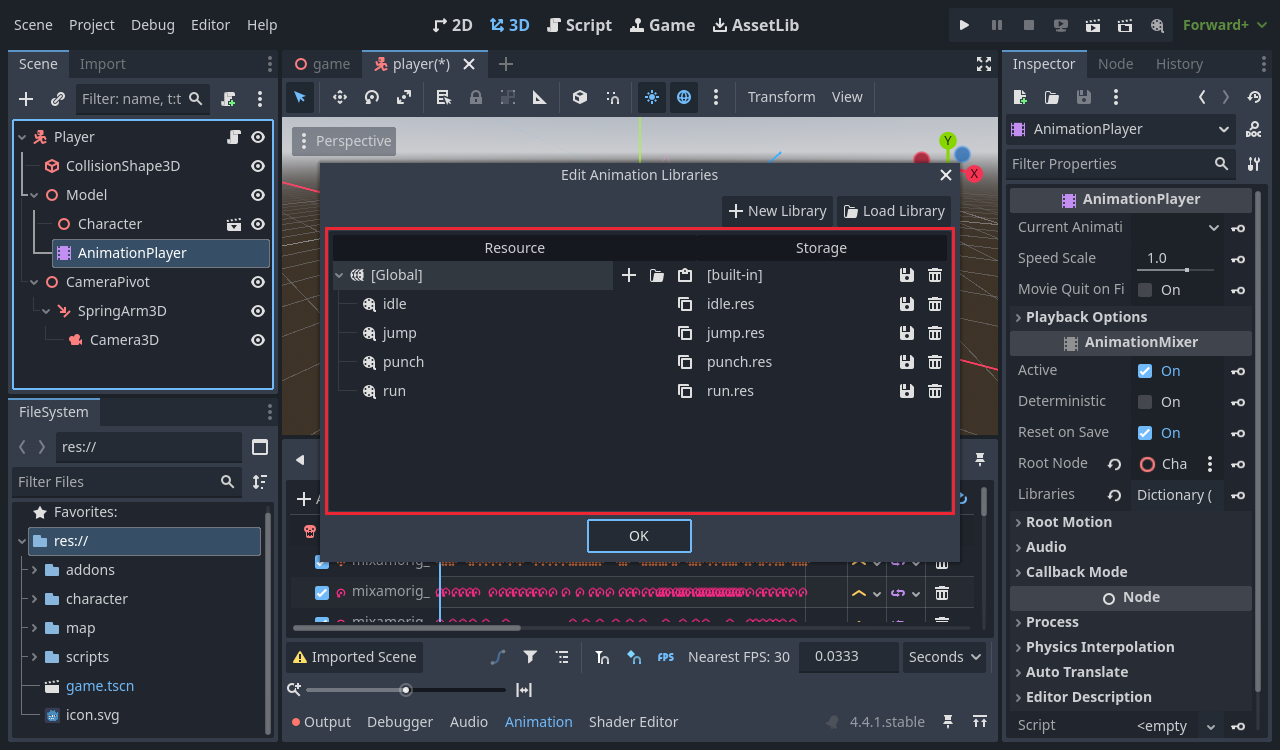
Task: Open the game scene tab
Action: point(322,64)
